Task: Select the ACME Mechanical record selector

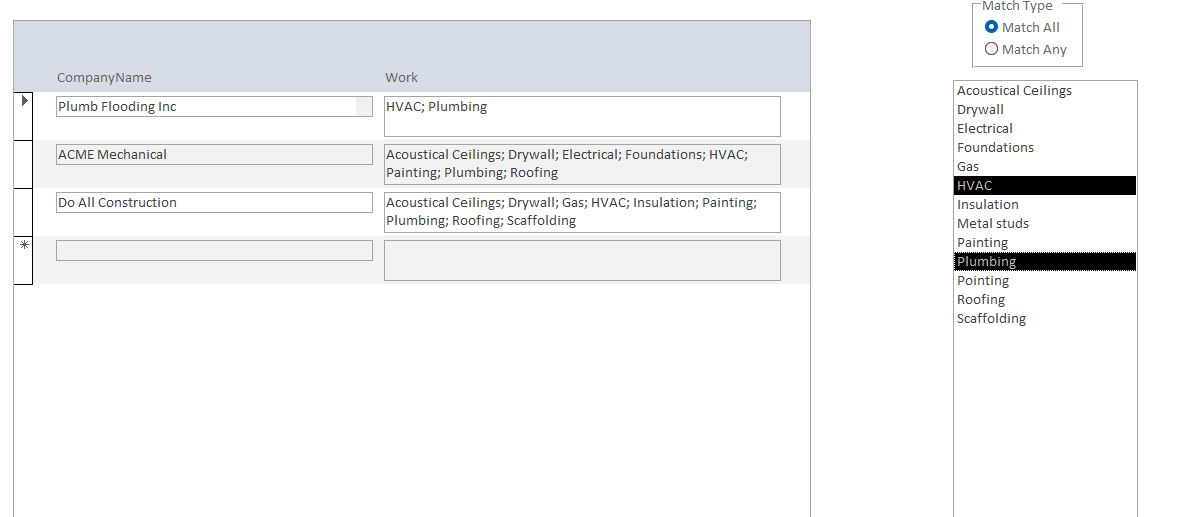Action: tap(24, 164)
